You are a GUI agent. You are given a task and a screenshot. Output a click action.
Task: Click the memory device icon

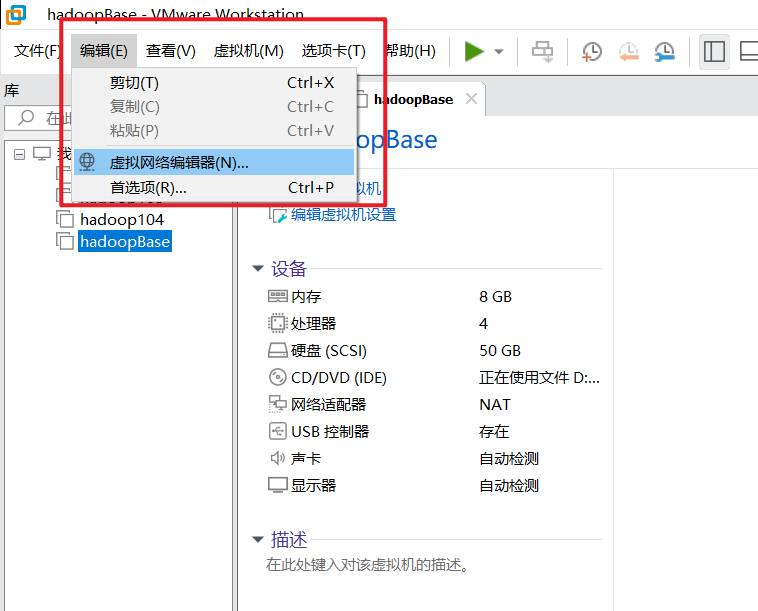click(277, 296)
